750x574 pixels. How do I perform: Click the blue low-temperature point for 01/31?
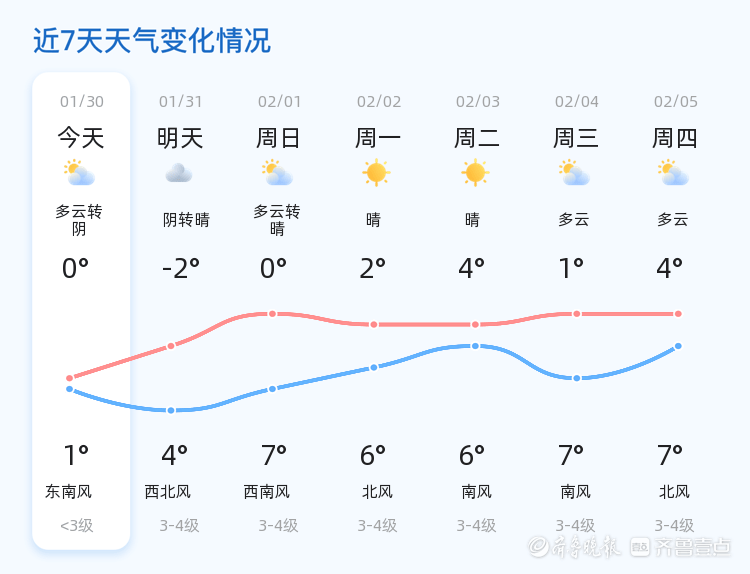click(x=171, y=410)
